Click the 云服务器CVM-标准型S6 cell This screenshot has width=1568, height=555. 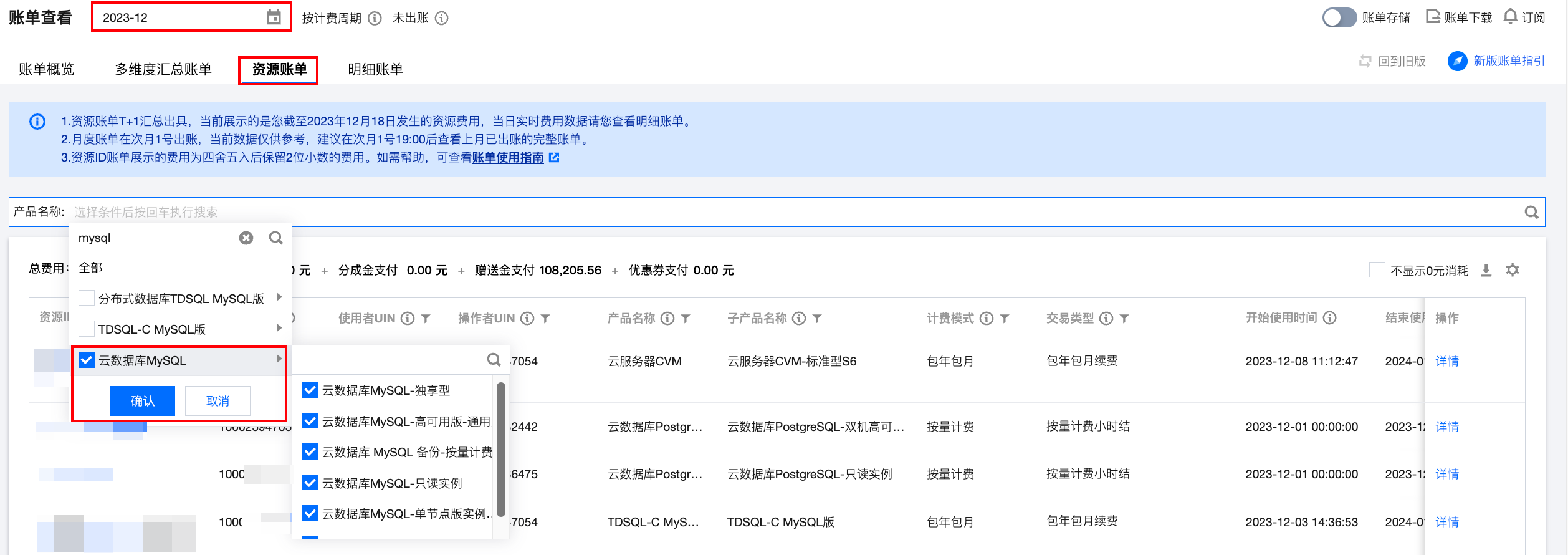click(x=791, y=361)
